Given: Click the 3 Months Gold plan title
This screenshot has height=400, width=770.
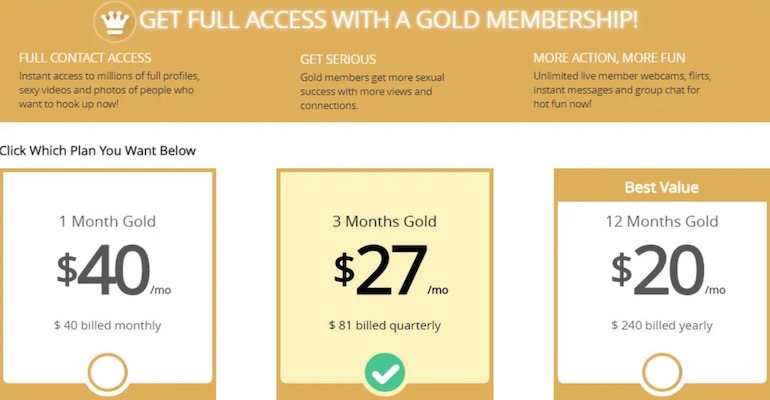Looking at the screenshot, I should tap(384, 221).
